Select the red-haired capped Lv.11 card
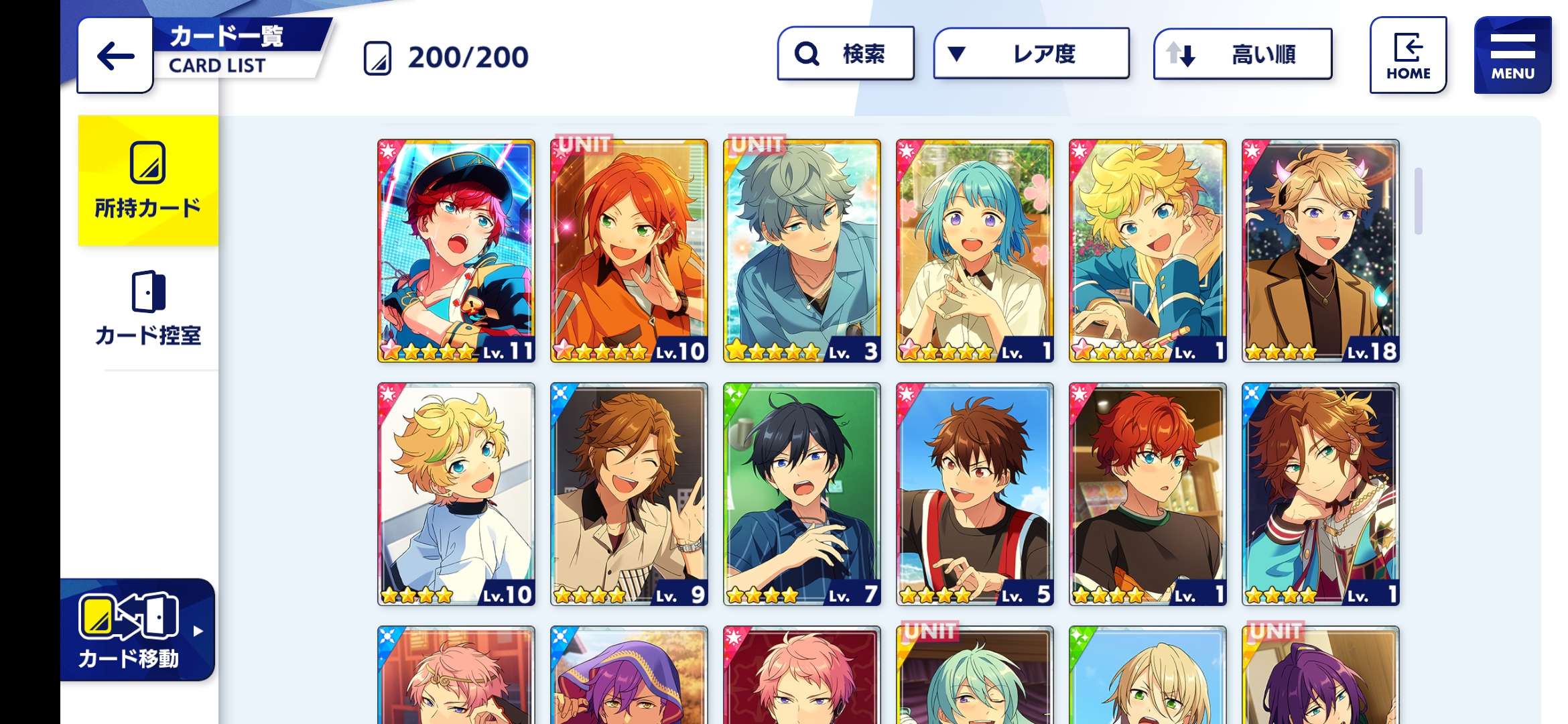1568x724 pixels. (x=456, y=251)
